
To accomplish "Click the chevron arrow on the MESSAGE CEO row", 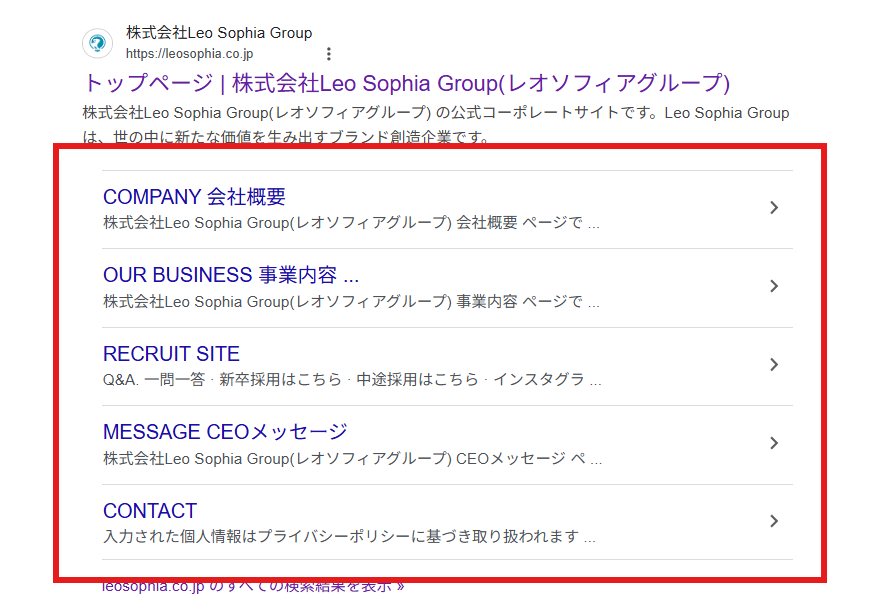I will (774, 443).
